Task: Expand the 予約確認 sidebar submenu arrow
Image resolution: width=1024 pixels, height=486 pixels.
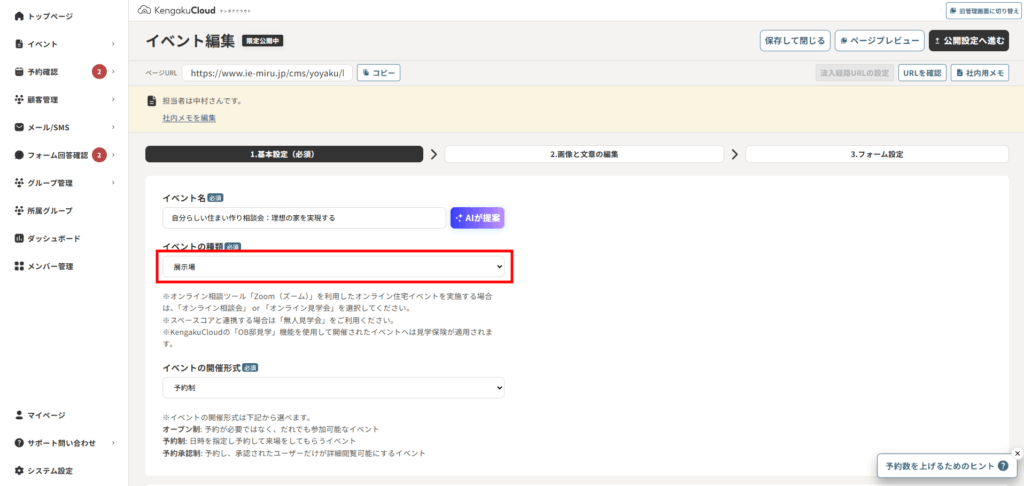Action: (114, 72)
